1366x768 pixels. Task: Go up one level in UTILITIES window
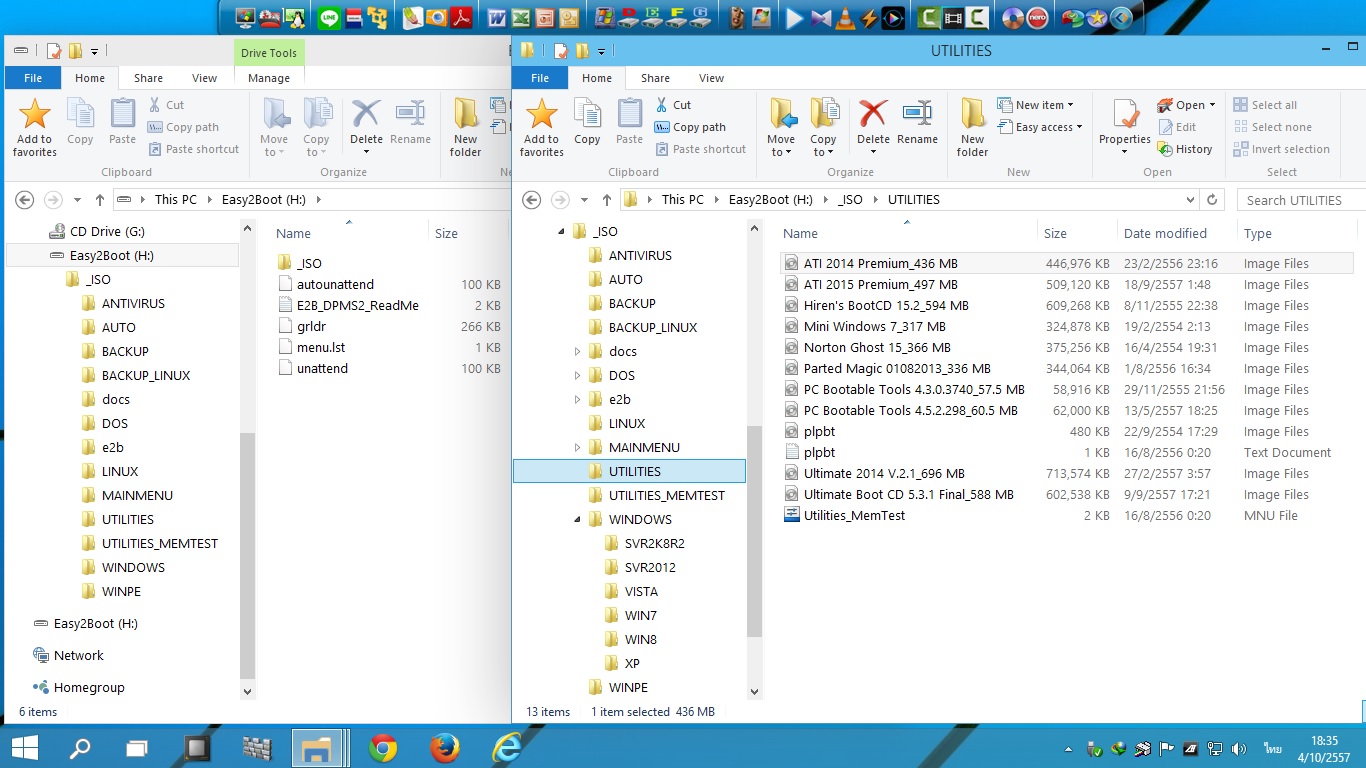pyautogui.click(x=607, y=200)
